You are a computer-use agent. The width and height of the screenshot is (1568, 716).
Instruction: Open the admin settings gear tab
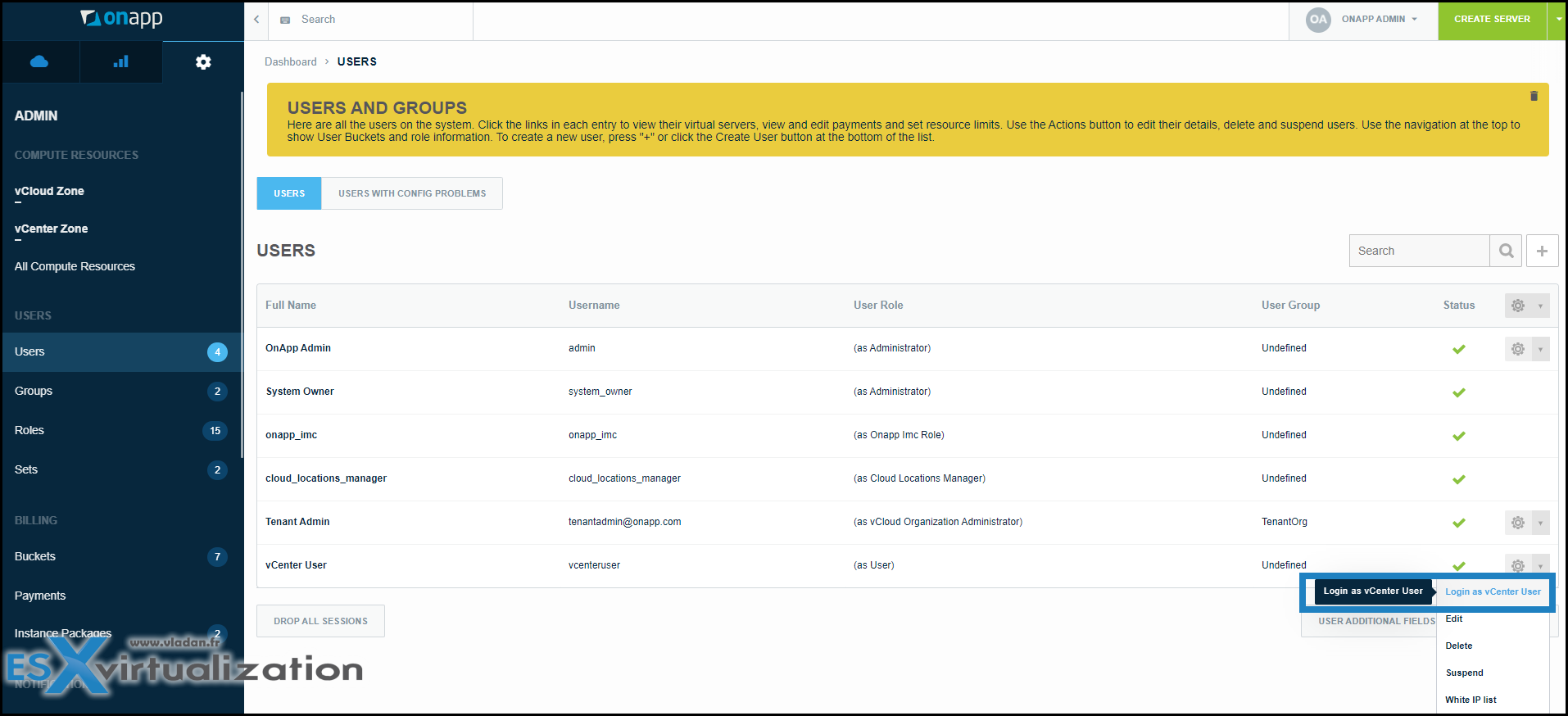coord(203,61)
